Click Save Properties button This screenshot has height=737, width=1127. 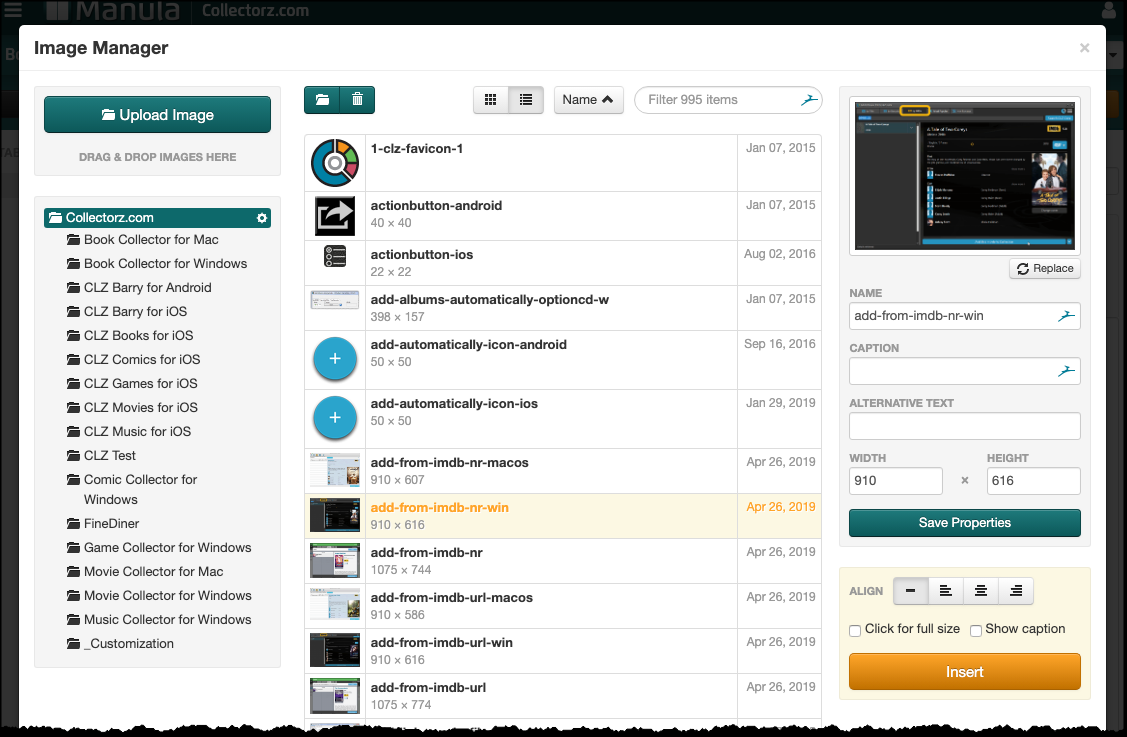(965, 523)
